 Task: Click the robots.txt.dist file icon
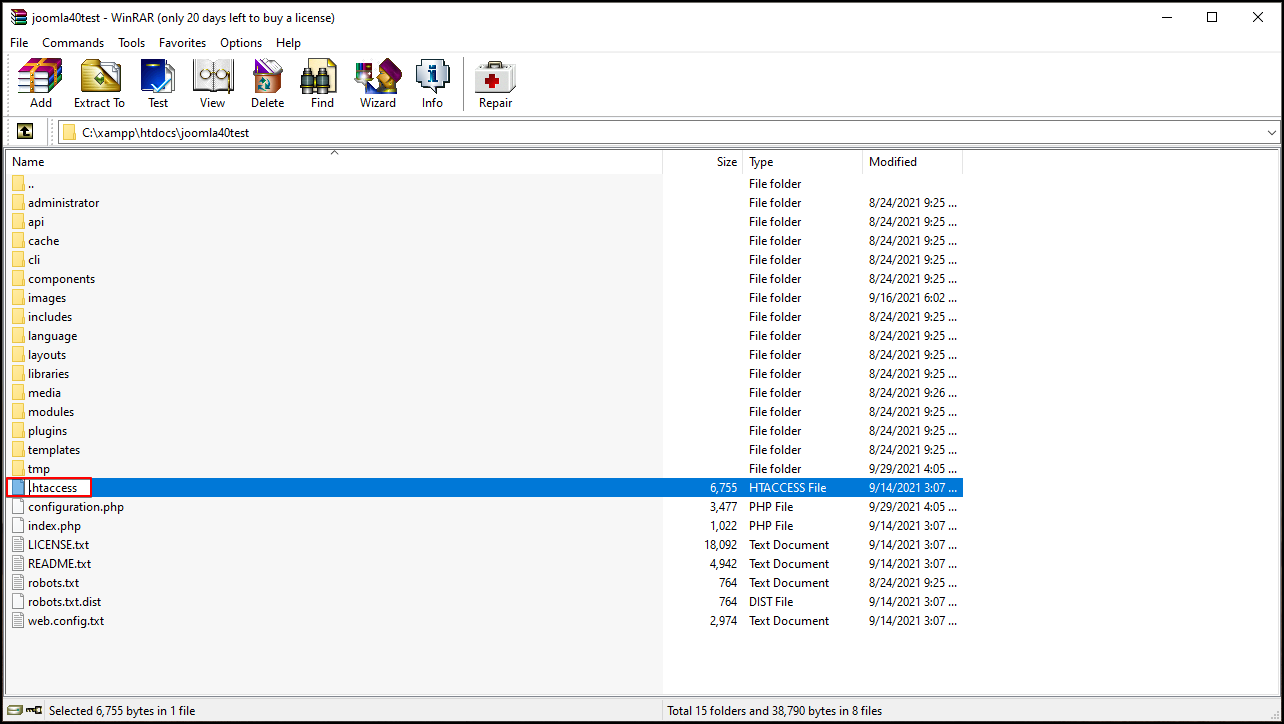point(18,602)
